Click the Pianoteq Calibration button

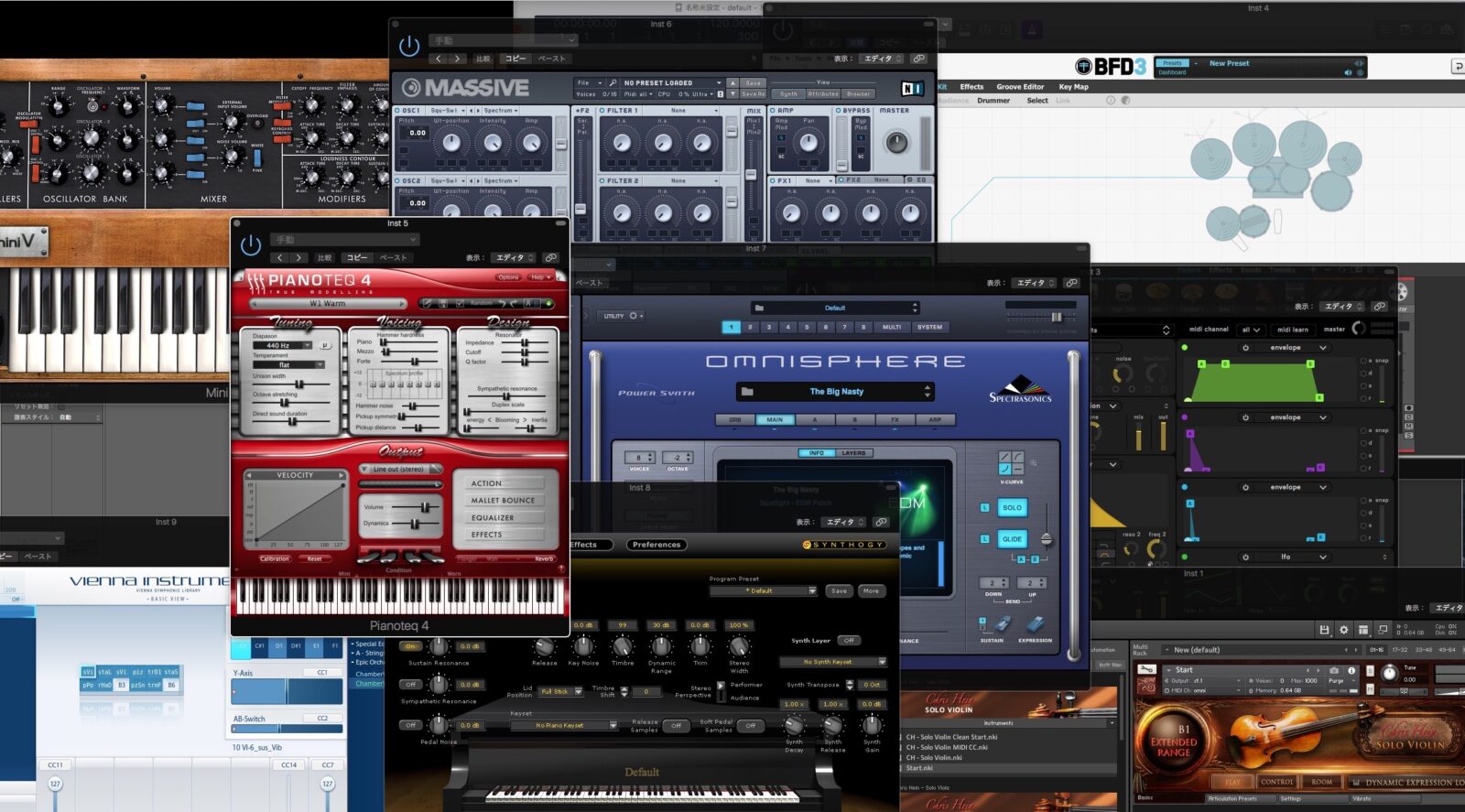275,558
